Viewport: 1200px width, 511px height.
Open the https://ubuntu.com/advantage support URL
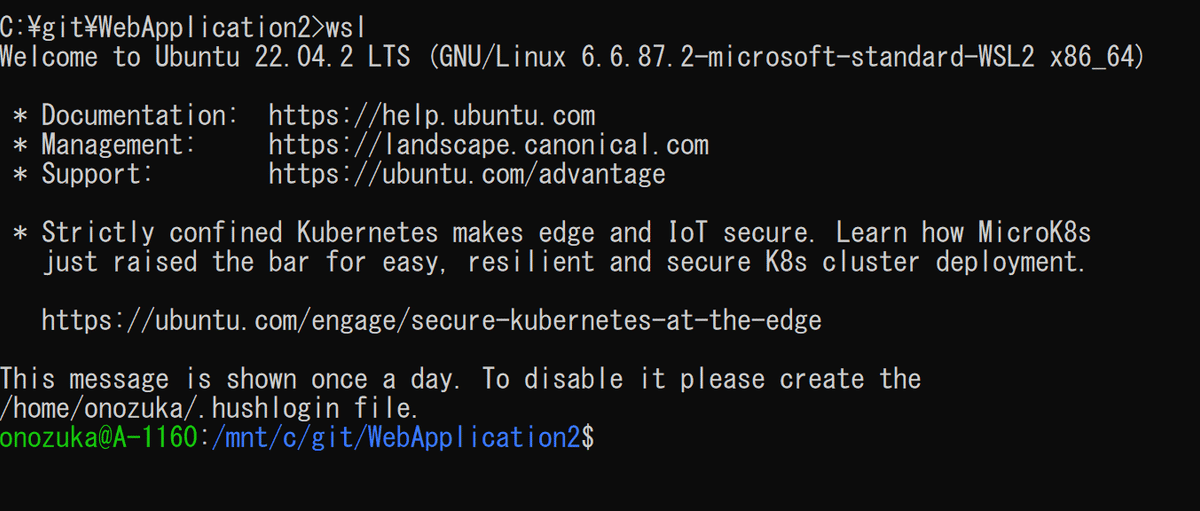pyautogui.click(x=466, y=174)
